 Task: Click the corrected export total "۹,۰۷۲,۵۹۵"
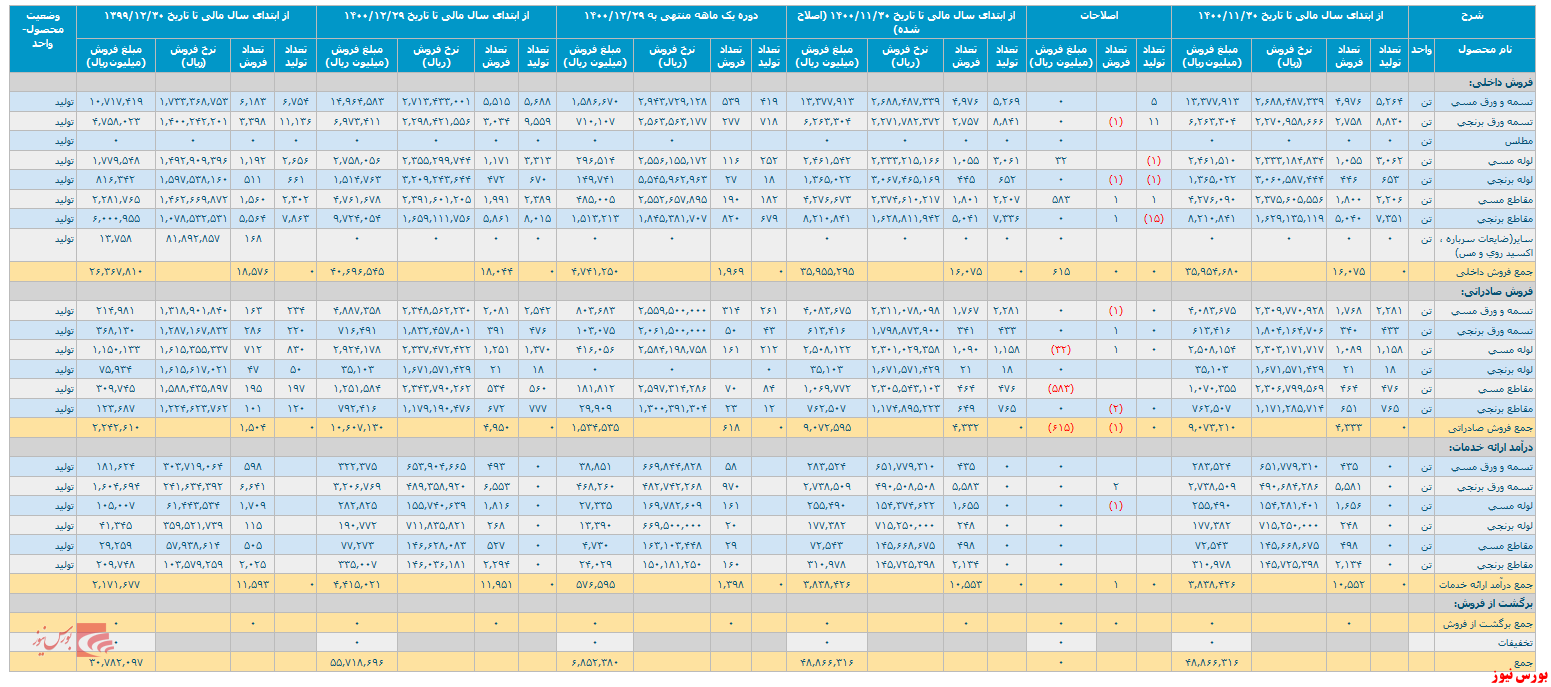[x=827, y=428]
